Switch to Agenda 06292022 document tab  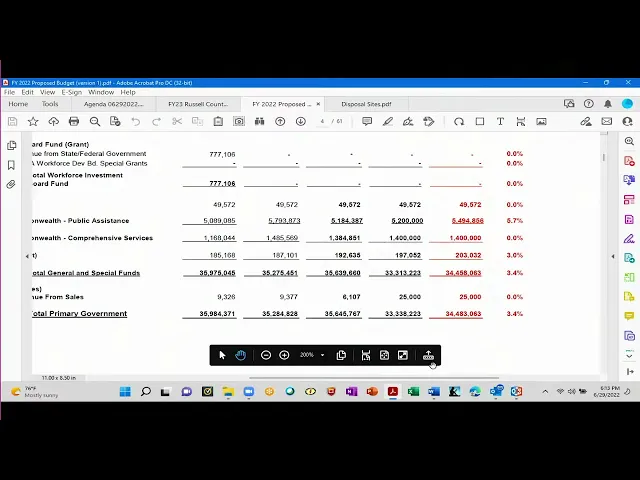113,104
